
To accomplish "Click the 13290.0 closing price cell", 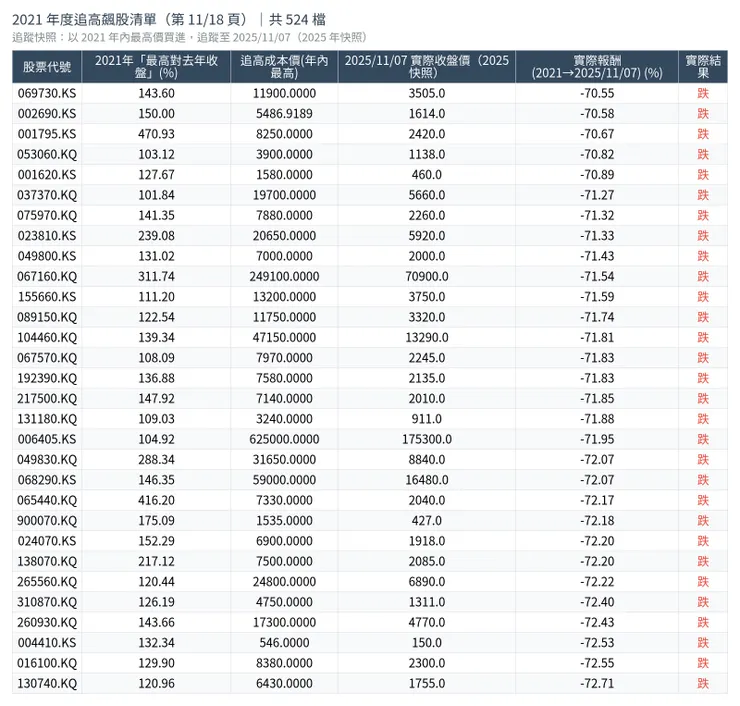I will click(427, 337).
